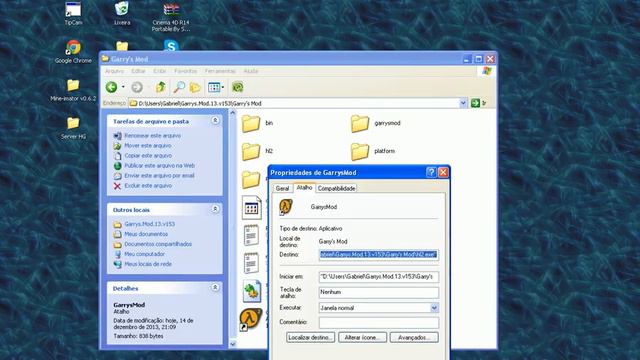
Task: Click the Alterar ícone button
Action: click(362, 338)
